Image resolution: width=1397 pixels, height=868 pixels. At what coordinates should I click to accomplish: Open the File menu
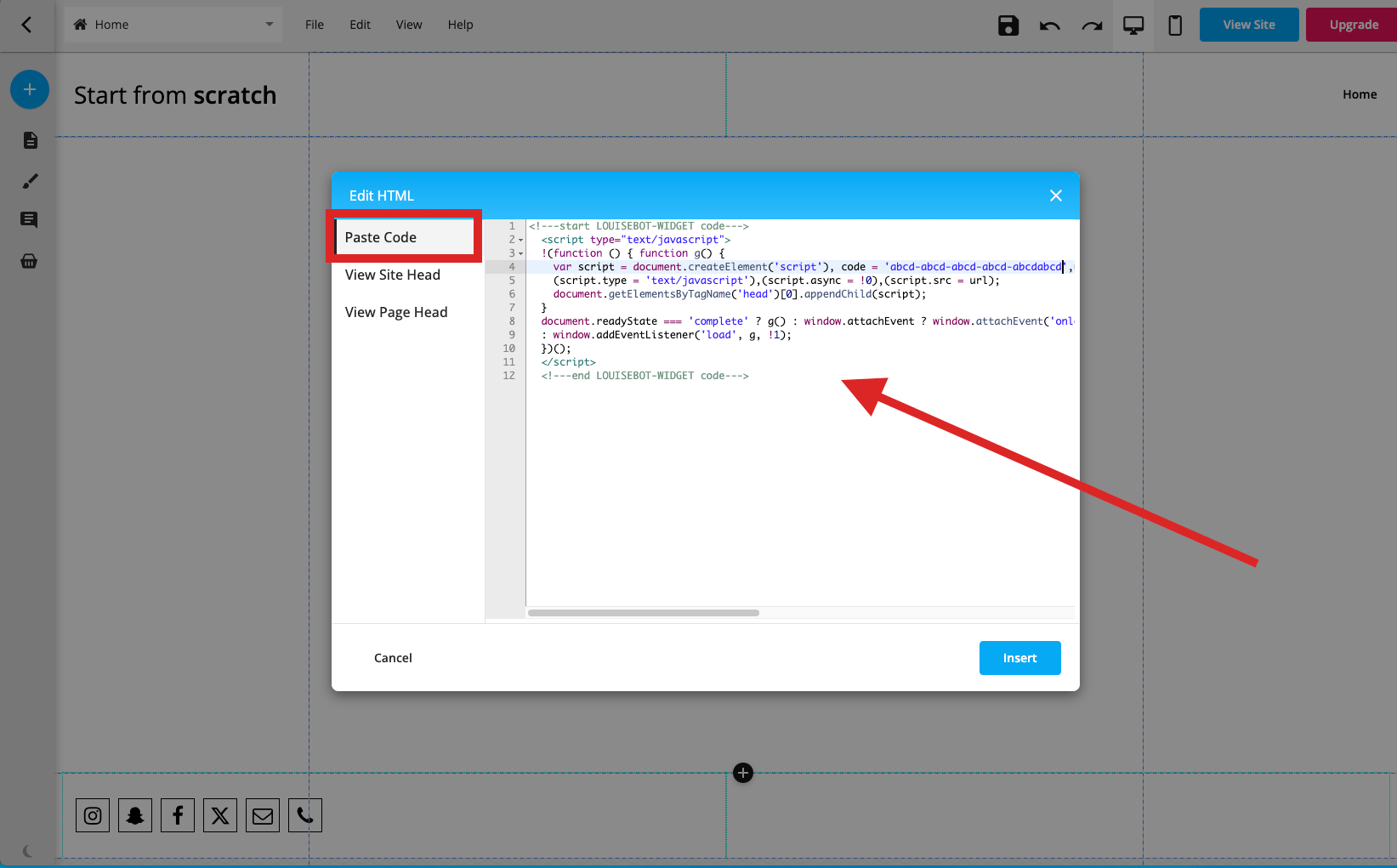[x=315, y=25]
